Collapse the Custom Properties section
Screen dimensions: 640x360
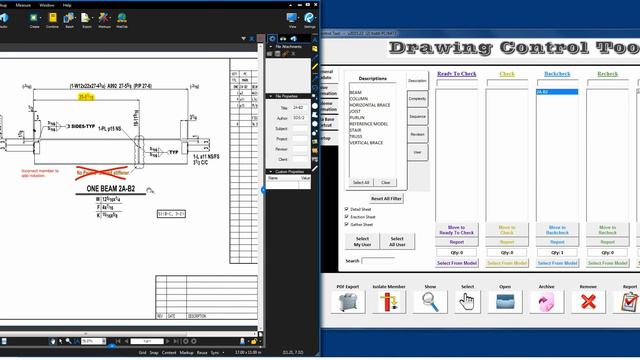pos(270,172)
